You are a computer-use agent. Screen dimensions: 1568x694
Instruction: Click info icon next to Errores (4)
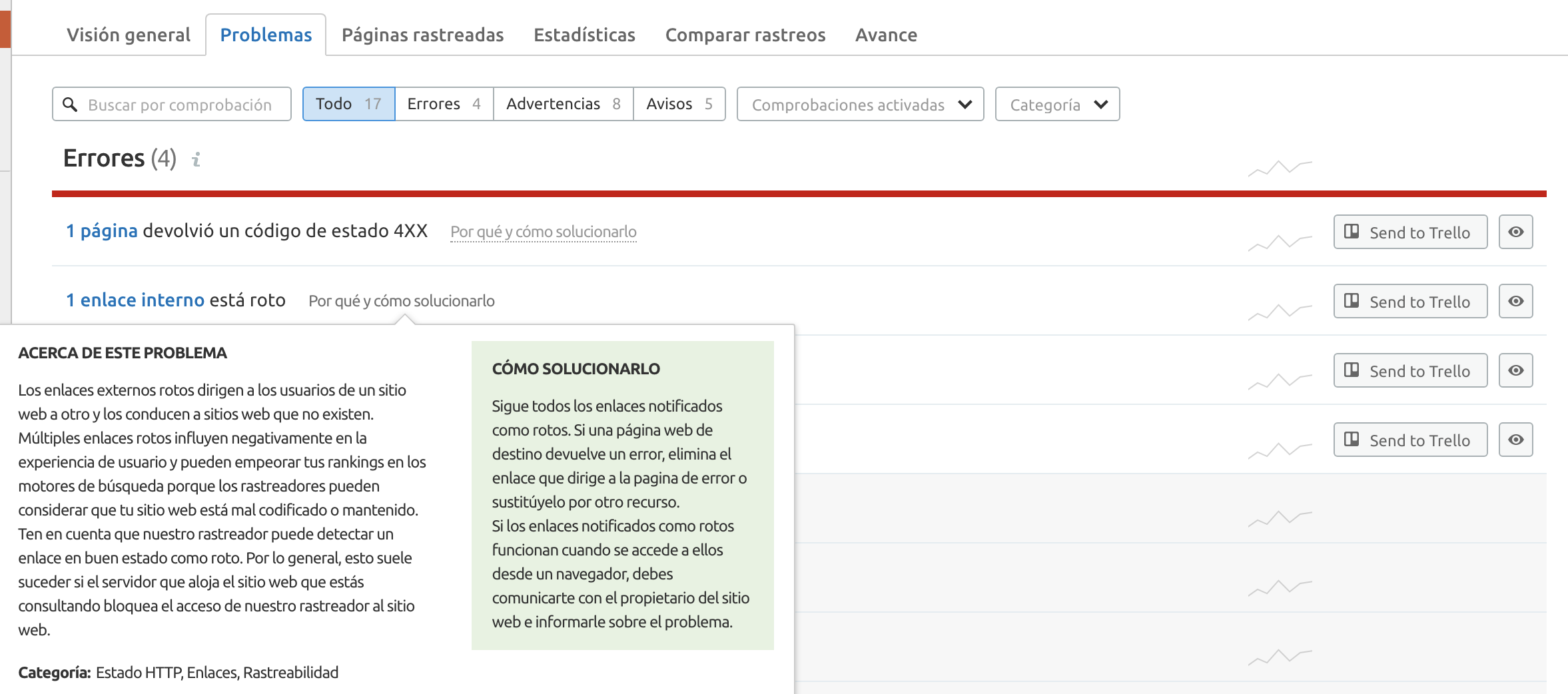pos(196,160)
